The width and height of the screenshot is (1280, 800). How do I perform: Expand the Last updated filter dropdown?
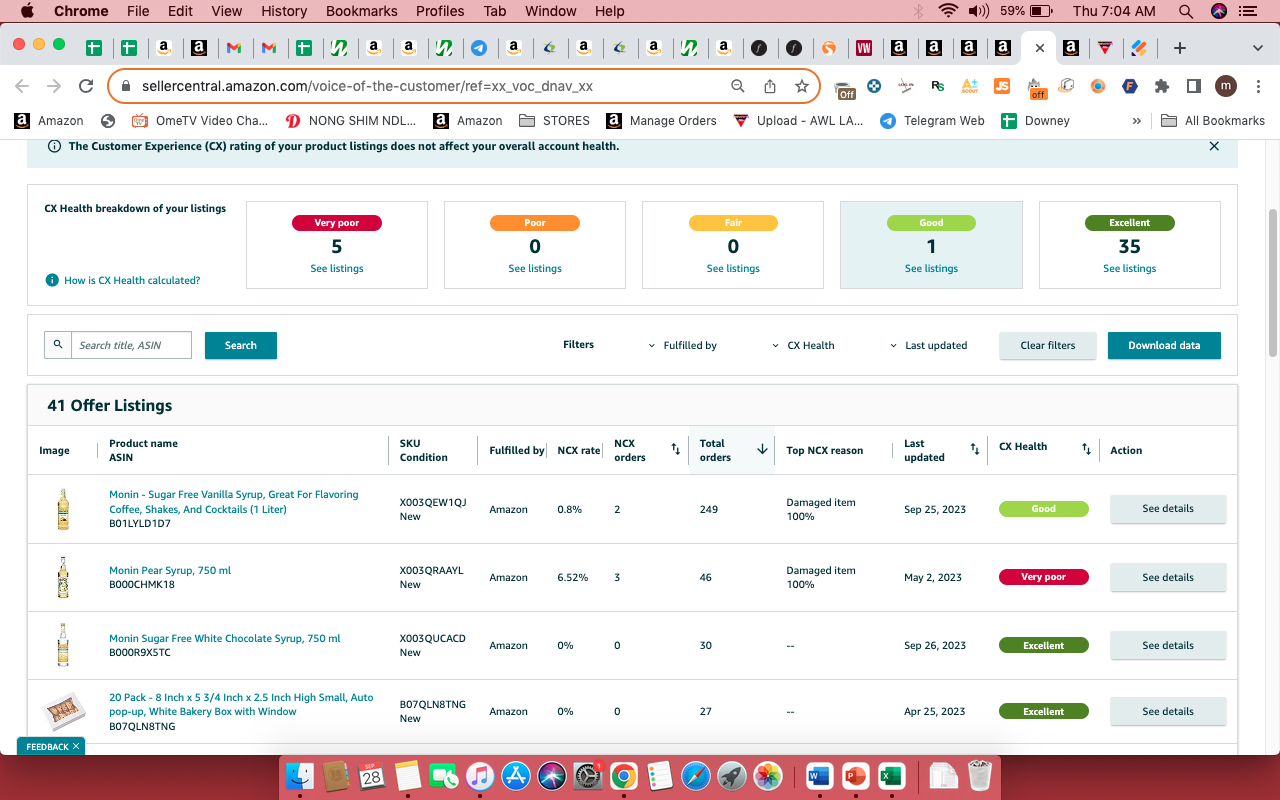929,345
